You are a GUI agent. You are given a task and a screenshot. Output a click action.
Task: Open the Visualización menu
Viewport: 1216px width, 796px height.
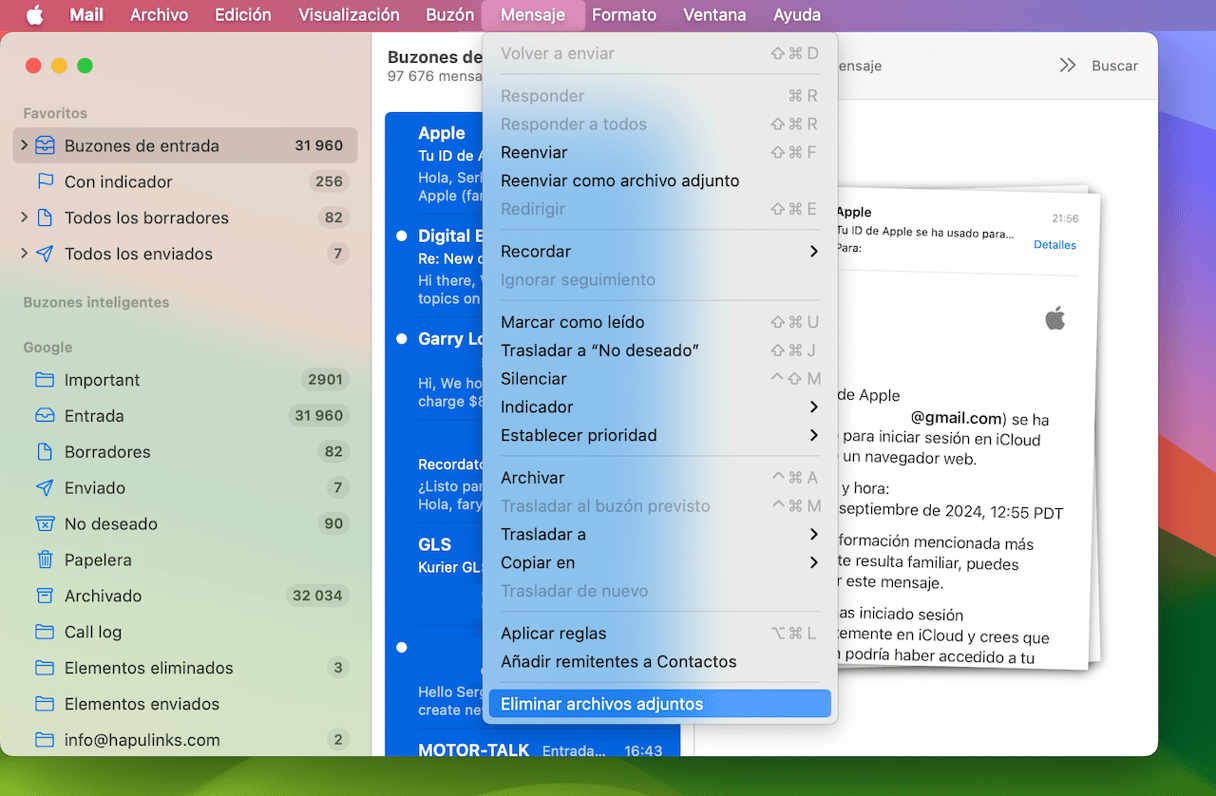[x=349, y=15]
